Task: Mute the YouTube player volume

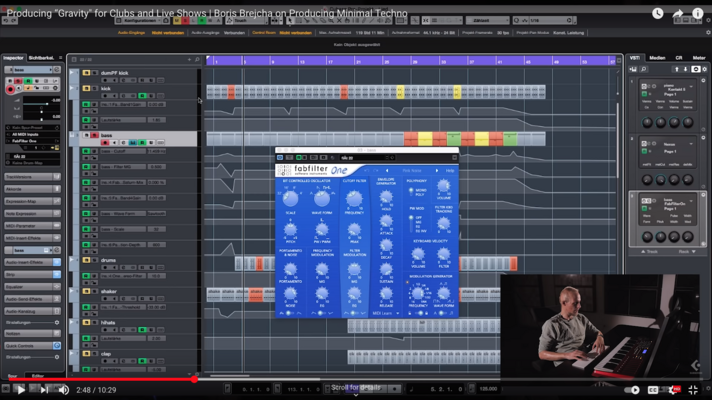Action: [64, 390]
